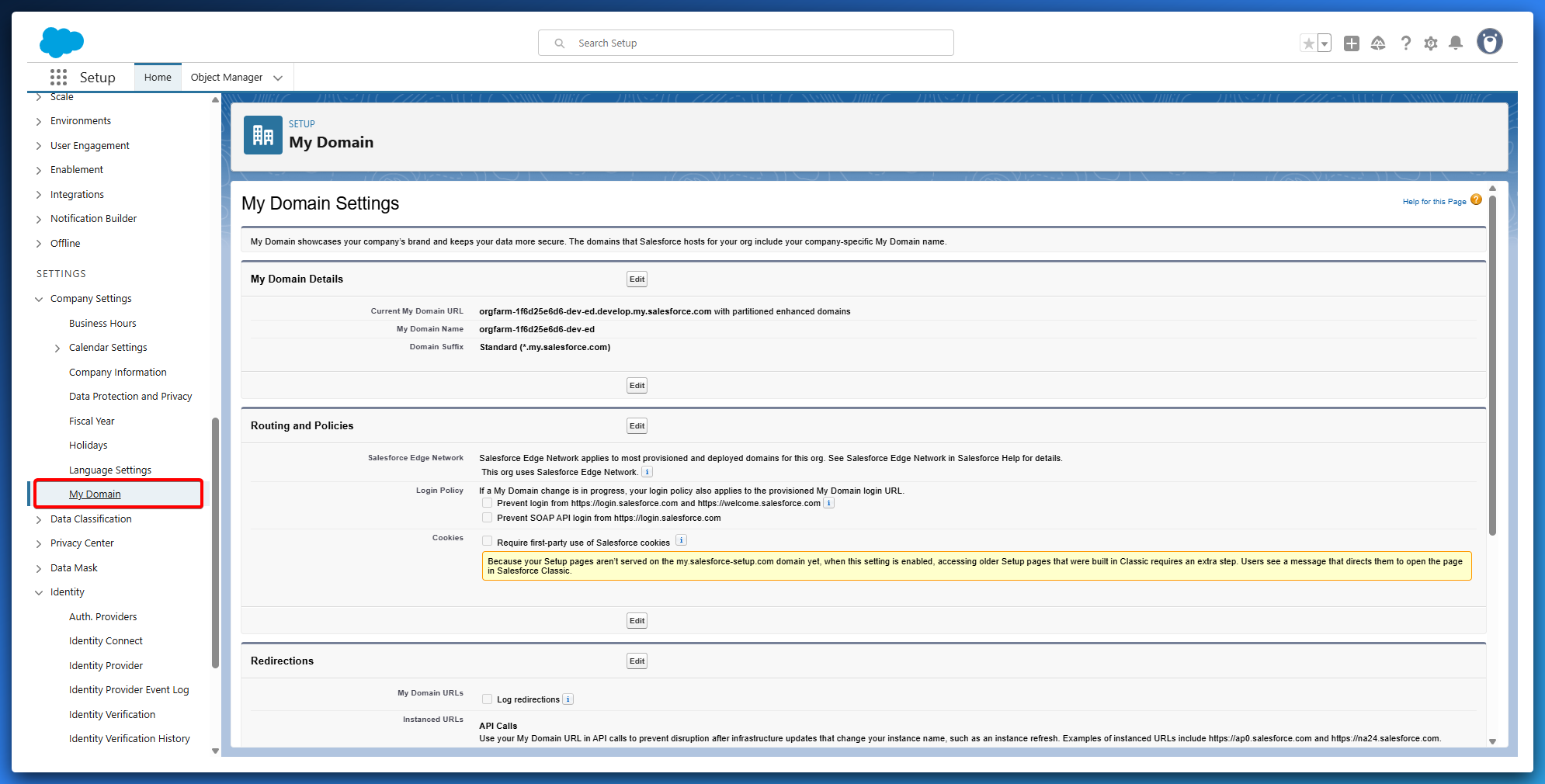The image size is (1545, 784).
Task: Open the user profile avatar
Action: tap(1489, 42)
